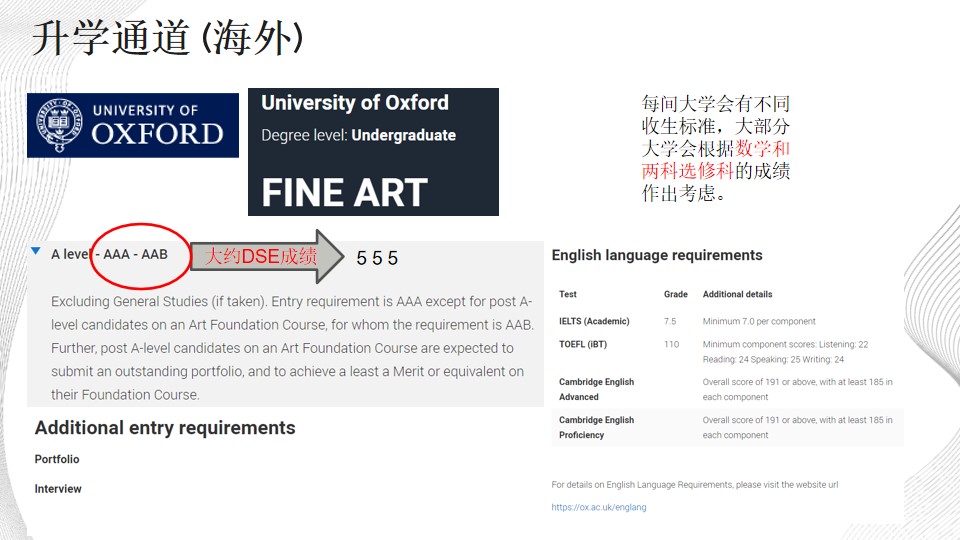Click the 'A level - AAA - AAB' heading
Screen dimensions: 960x540
[x=109, y=254]
